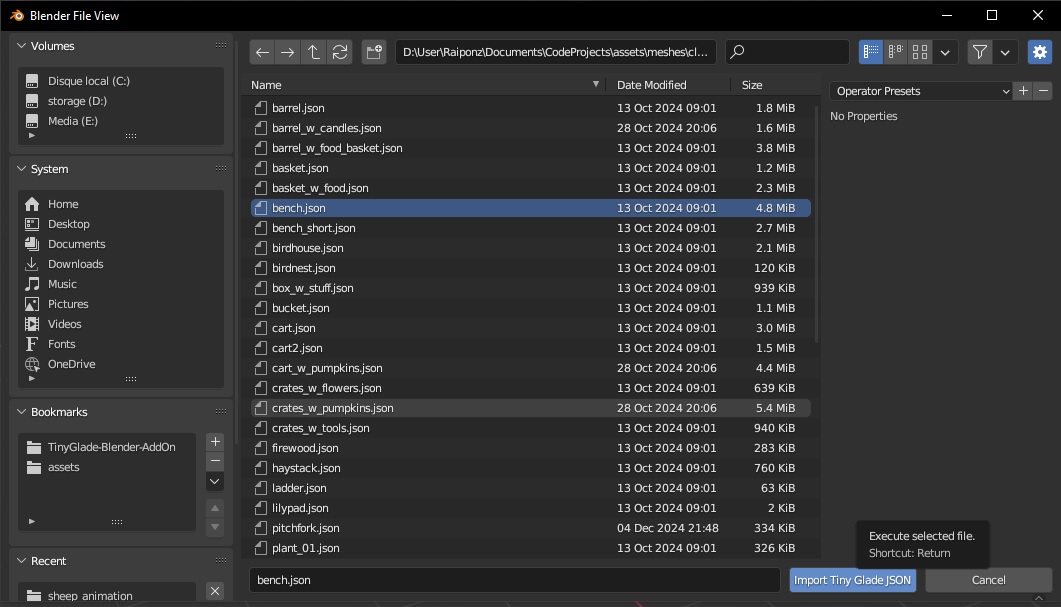1061x607 pixels.
Task: Add an operator preset with plus
Action: tap(1023, 91)
